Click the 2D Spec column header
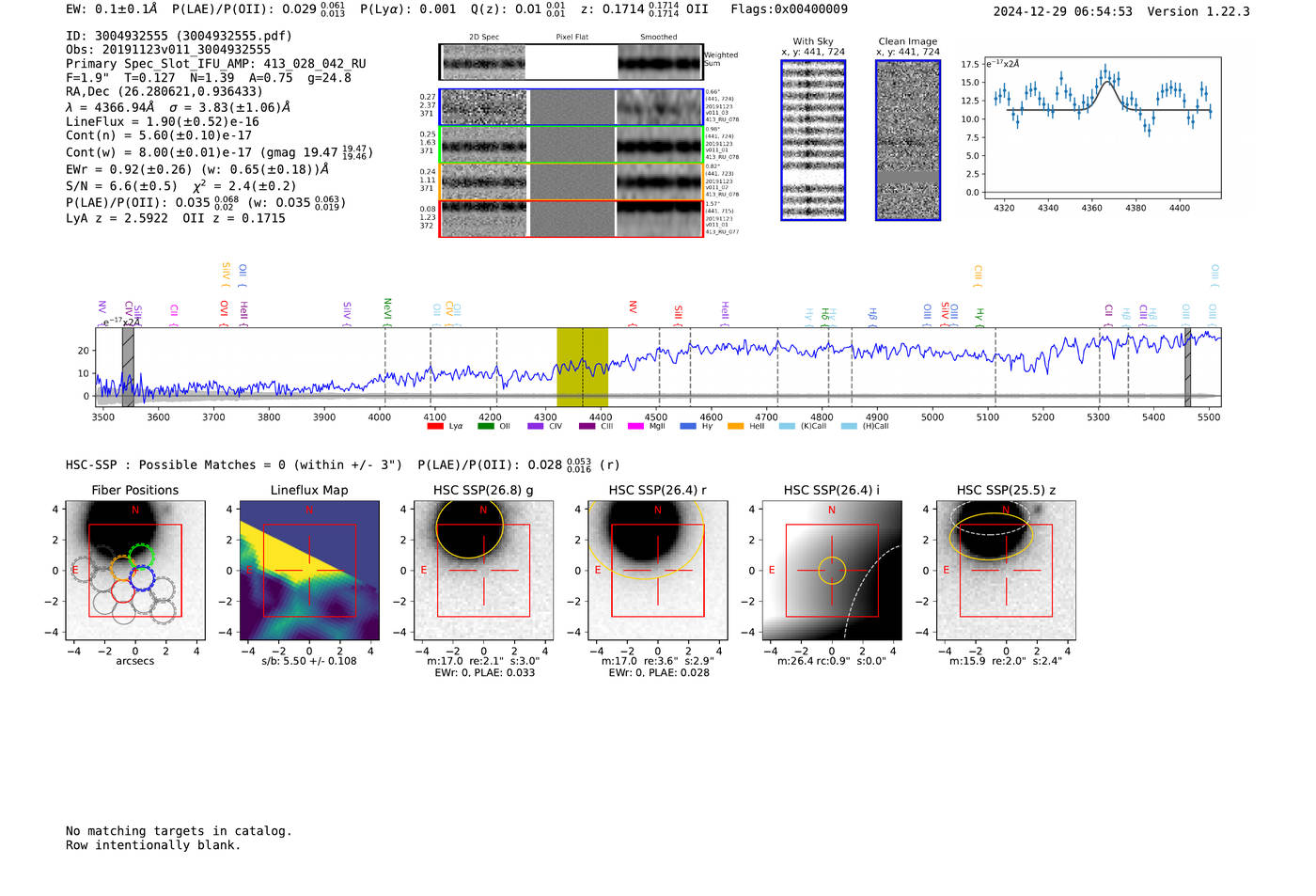The image size is (1316, 896). pyautogui.click(x=484, y=38)
